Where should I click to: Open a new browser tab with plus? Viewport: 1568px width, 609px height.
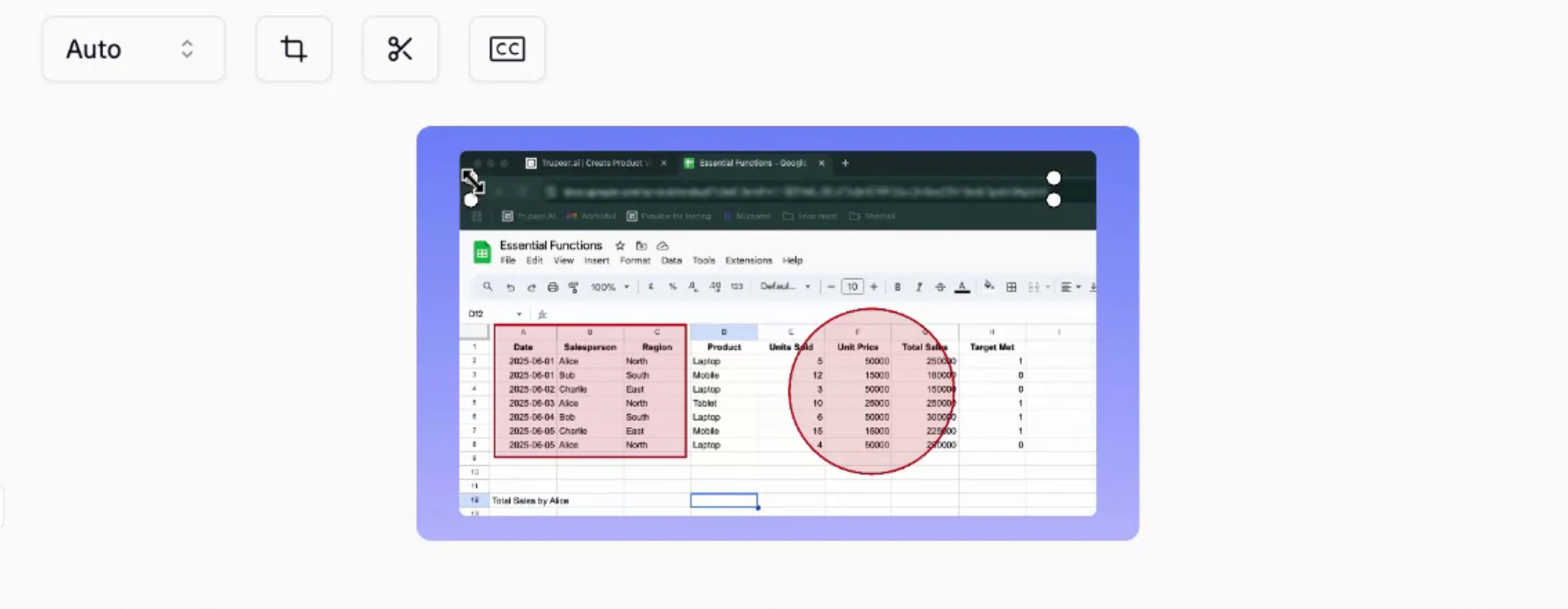point(845,163)
